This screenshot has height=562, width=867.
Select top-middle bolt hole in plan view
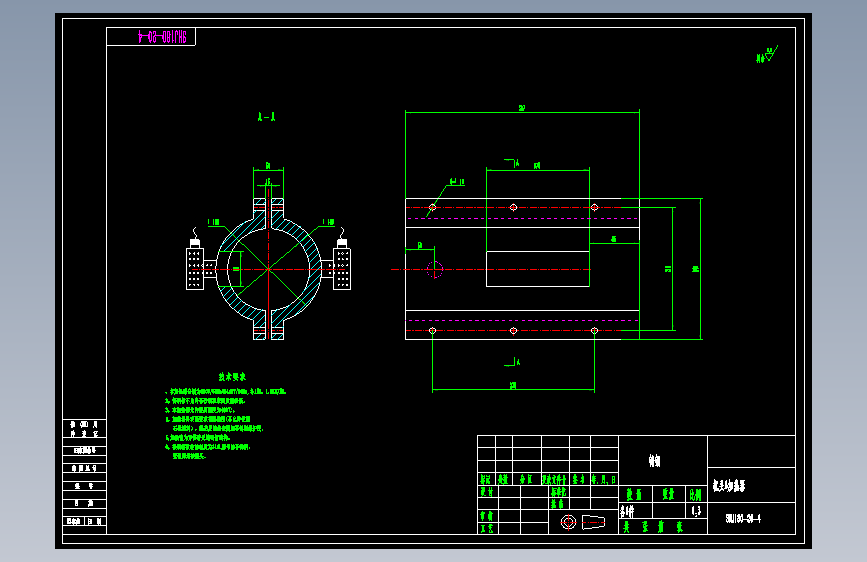pos(513,207)
